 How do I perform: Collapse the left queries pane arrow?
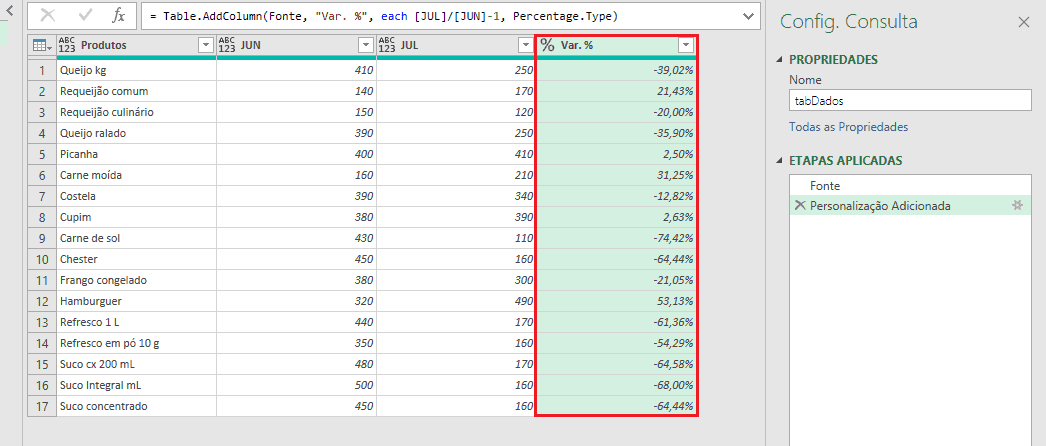tap(10, 9)
